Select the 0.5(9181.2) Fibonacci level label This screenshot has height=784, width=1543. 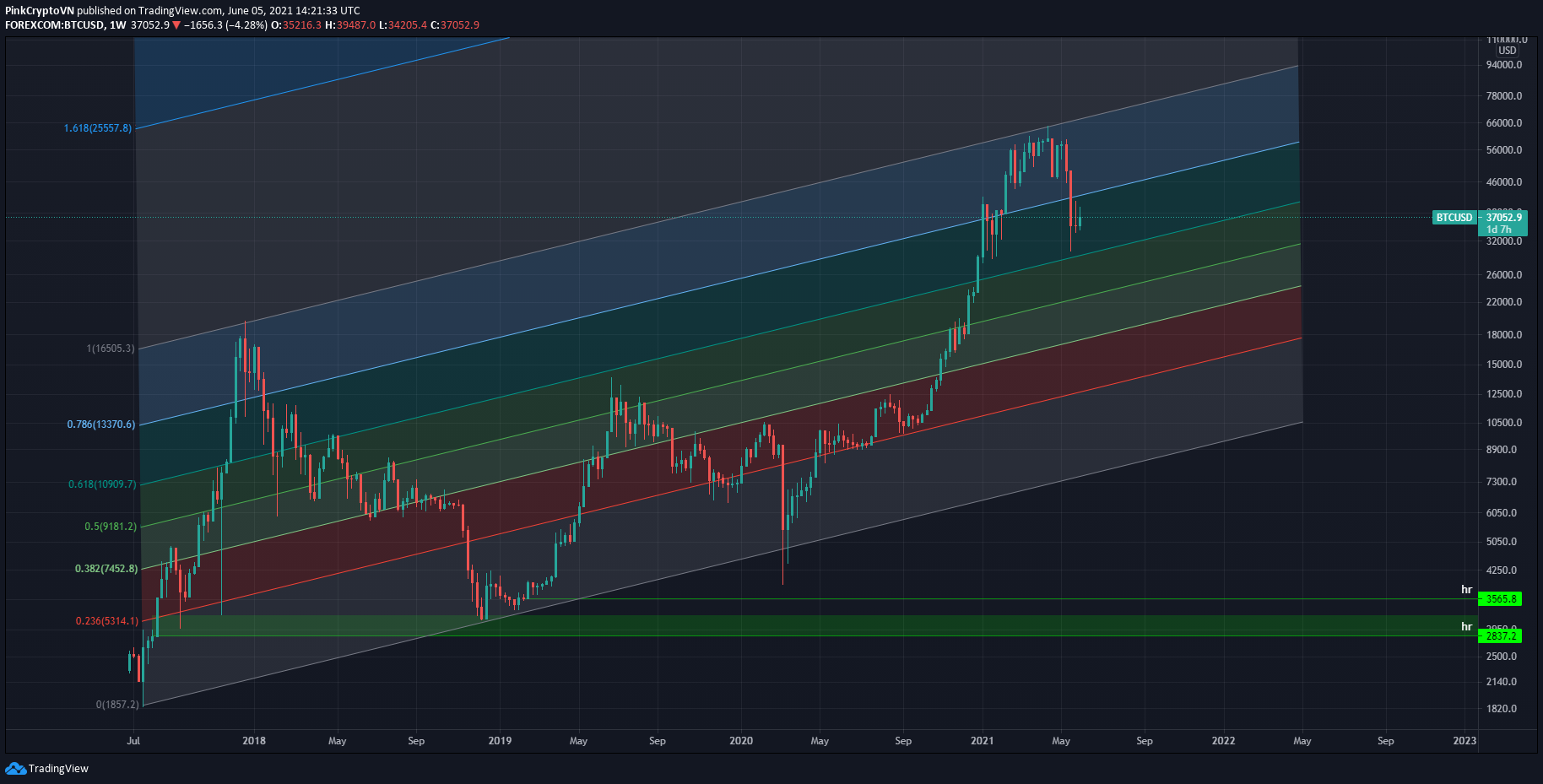pyautogui.click(x=111, y=527)
